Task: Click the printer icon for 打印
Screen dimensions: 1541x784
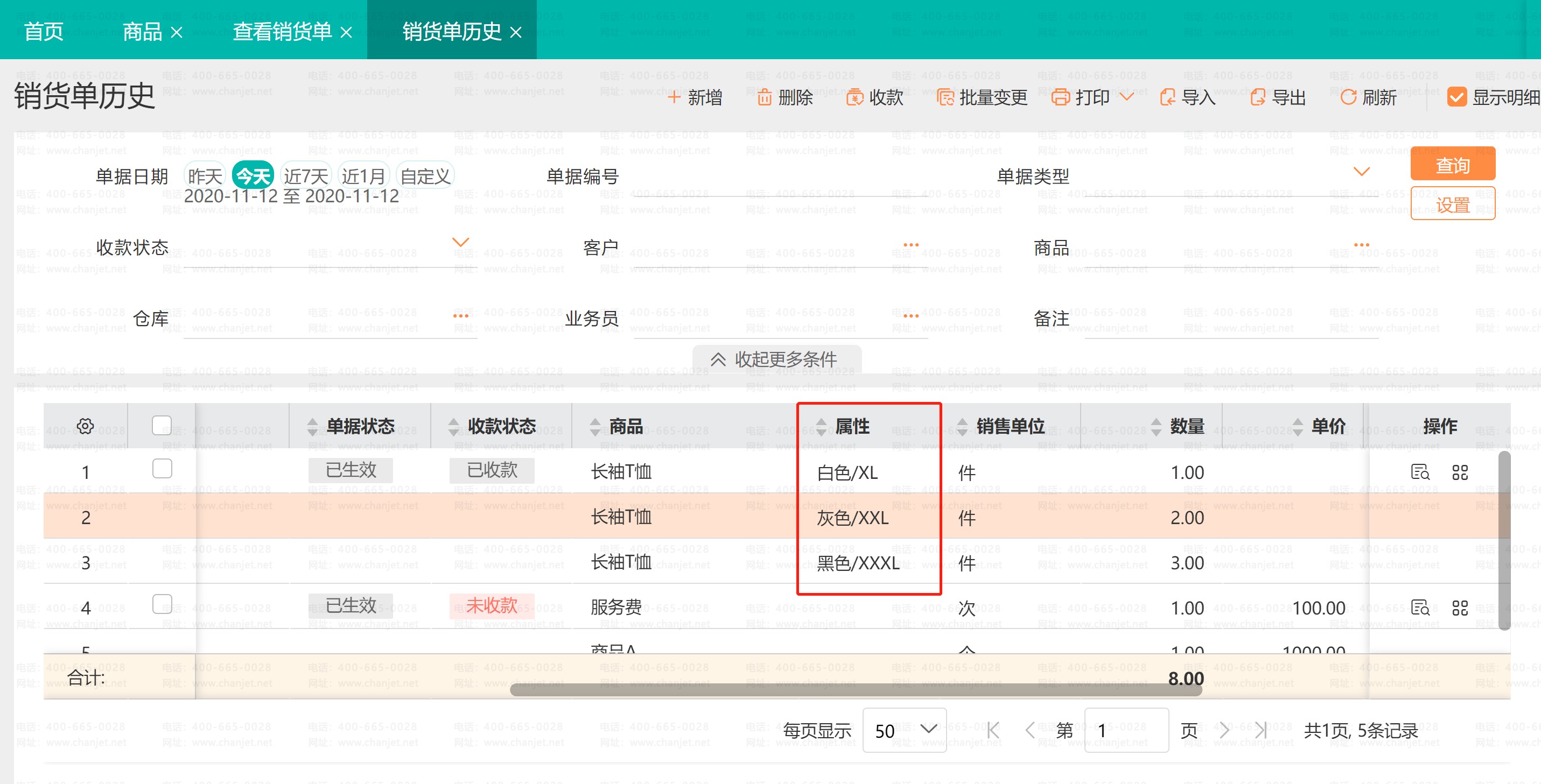Action: (1060, 97)
